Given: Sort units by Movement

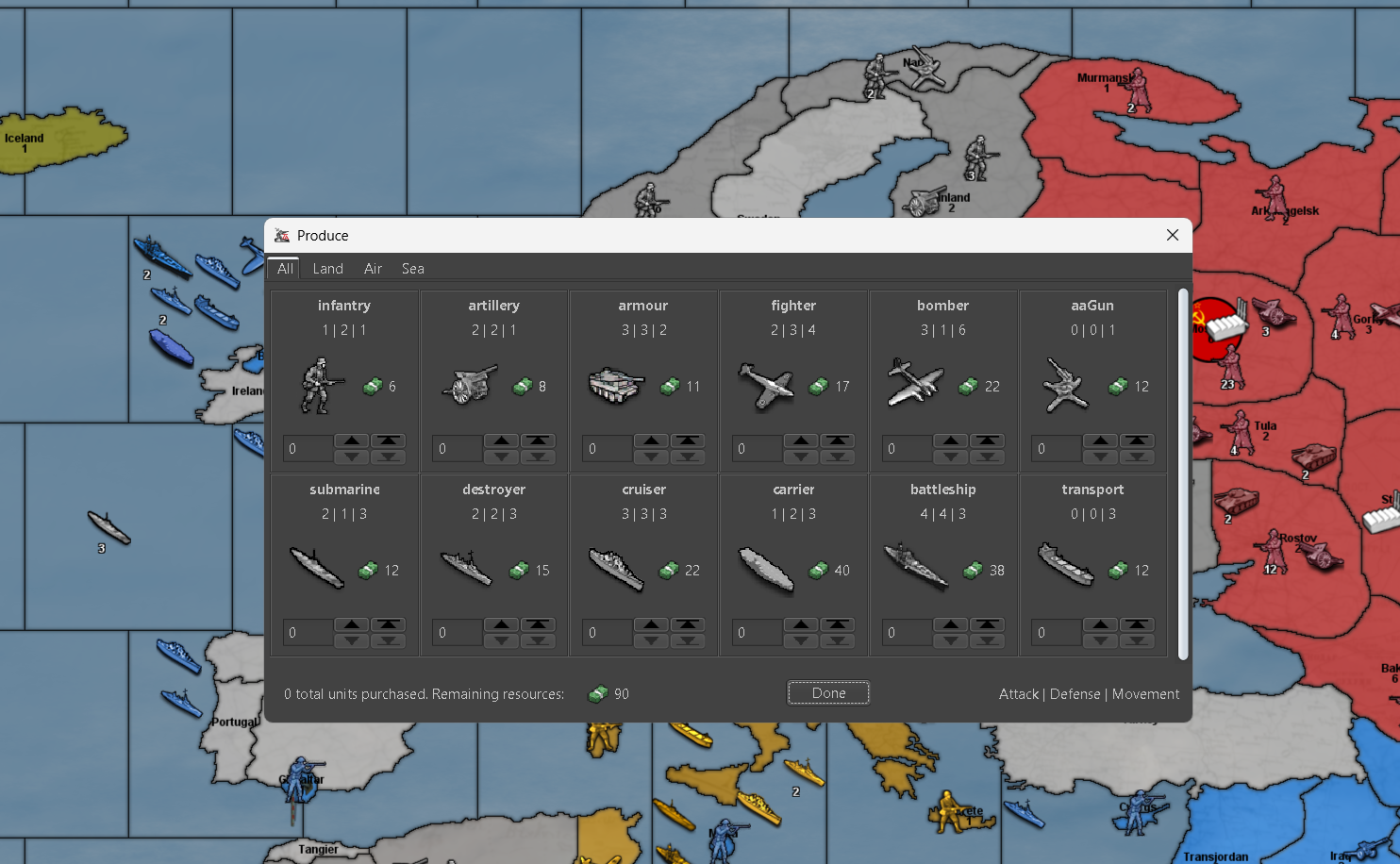Looking at the screenshot, I should coord(1145,694).
